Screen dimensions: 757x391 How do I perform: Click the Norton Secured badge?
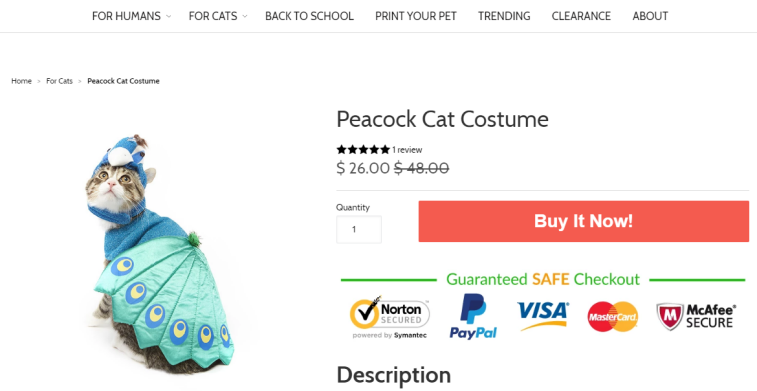[389, 317]
